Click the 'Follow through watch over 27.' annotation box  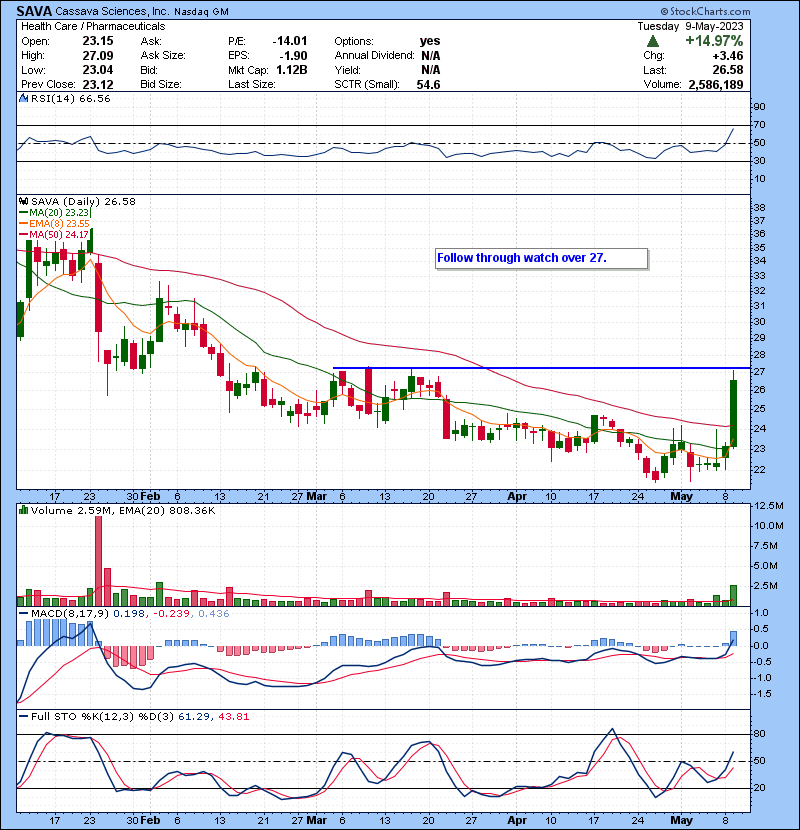(541, 258)
